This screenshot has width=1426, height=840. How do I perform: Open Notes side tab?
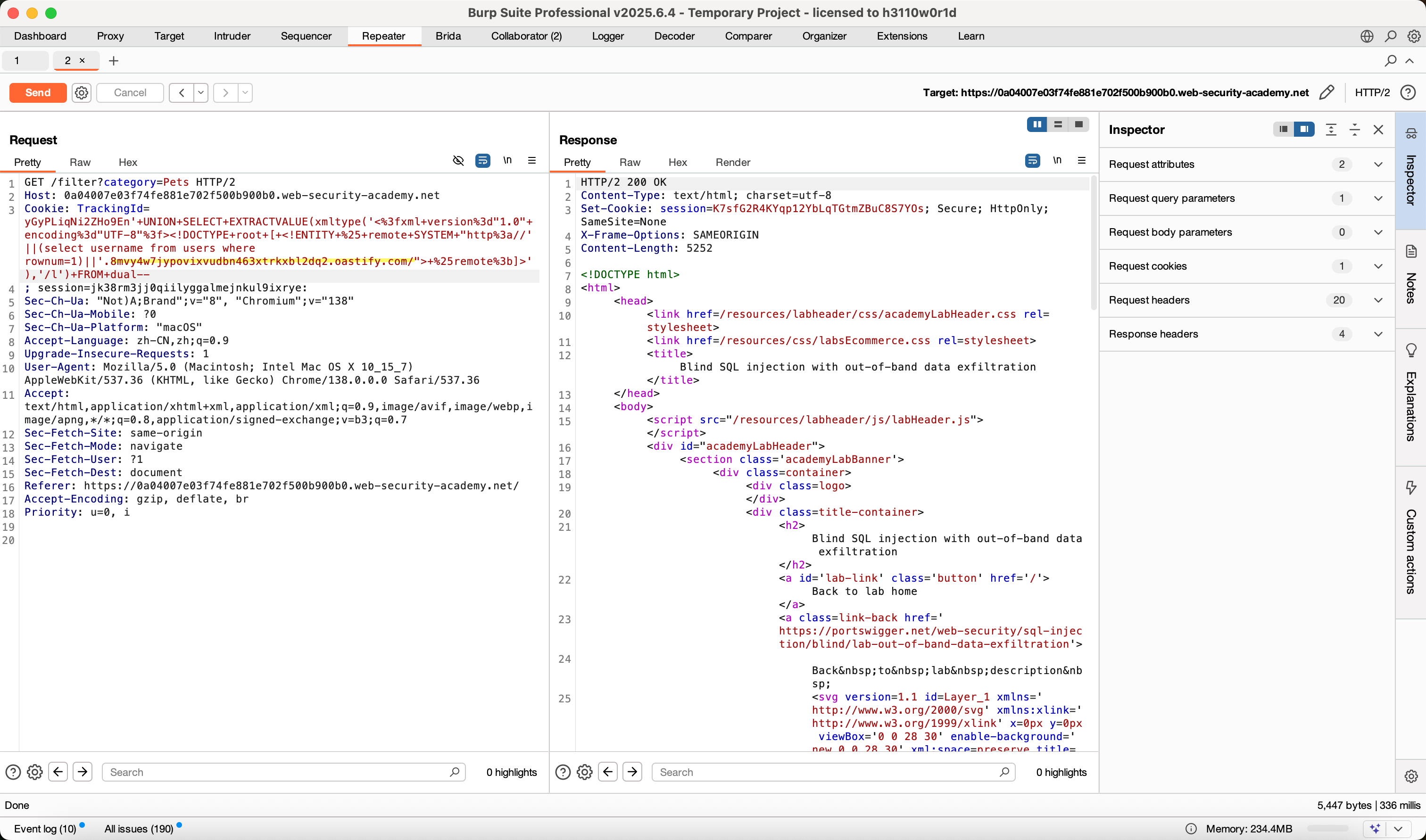(1411, 279)
